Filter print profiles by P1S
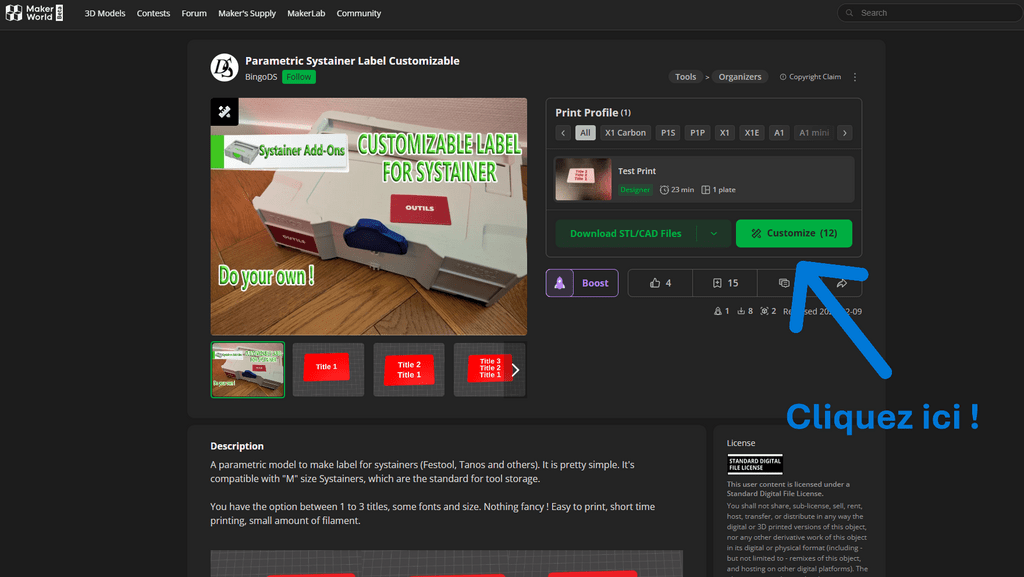 point(668,133)
